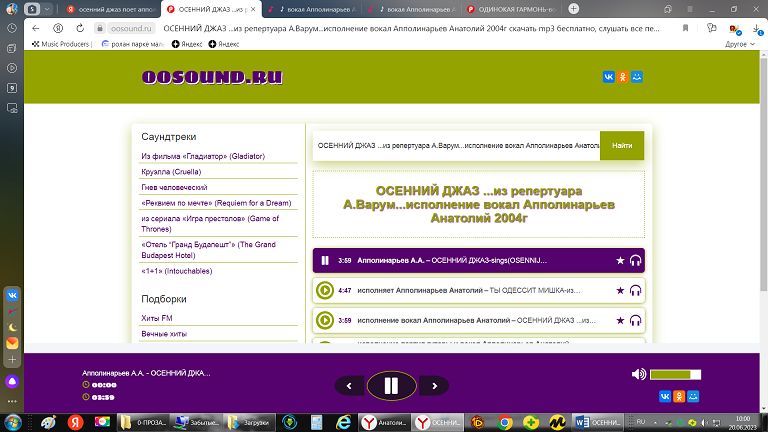Expand the Другое bookmarks folder

click(740, 44)
